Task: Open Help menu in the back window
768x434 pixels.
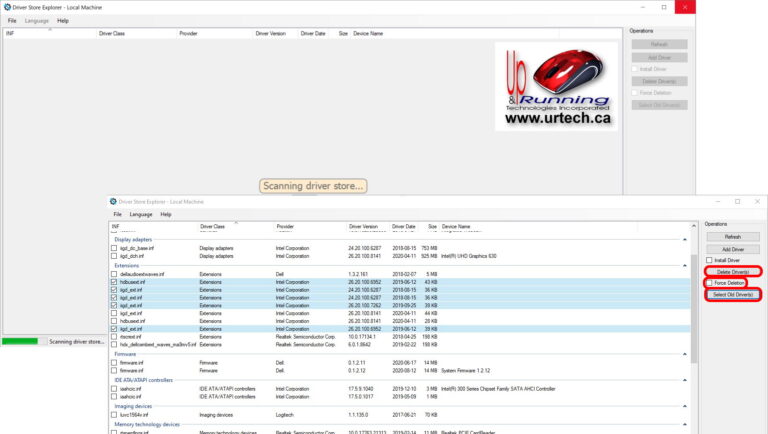Action: tap(63, 21)
